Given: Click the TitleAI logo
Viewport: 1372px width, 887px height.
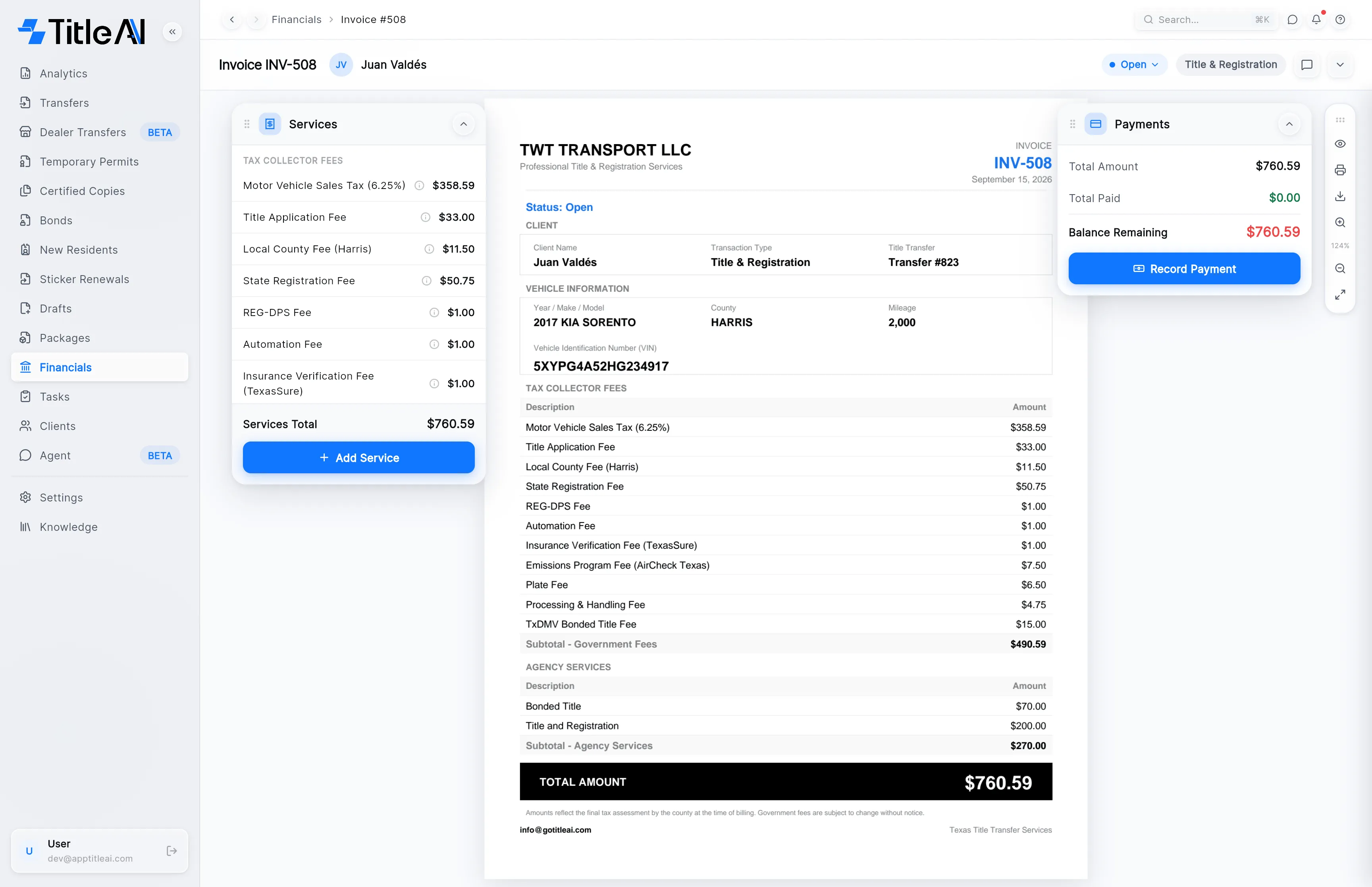Looking at the screenshot, I should (x=82, y=32).
